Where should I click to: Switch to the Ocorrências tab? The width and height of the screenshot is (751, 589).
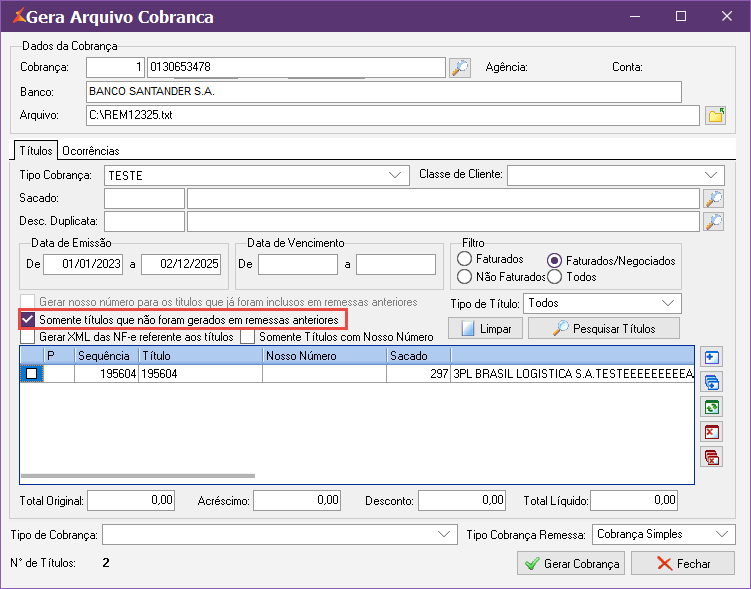coord(91,151)
